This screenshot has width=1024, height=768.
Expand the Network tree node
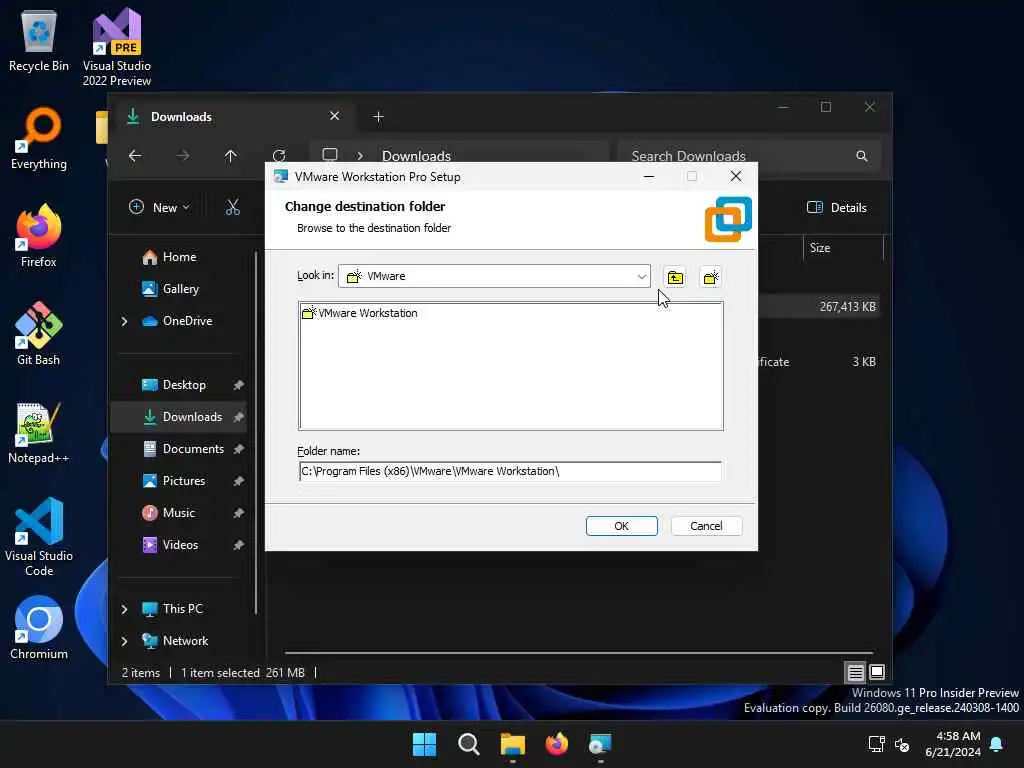pos(124,641)
